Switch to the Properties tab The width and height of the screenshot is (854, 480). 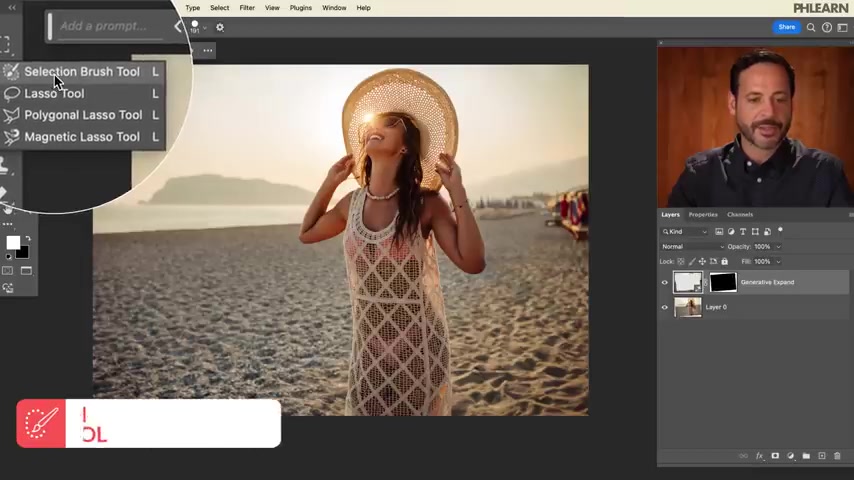click(x=703, y=215)
